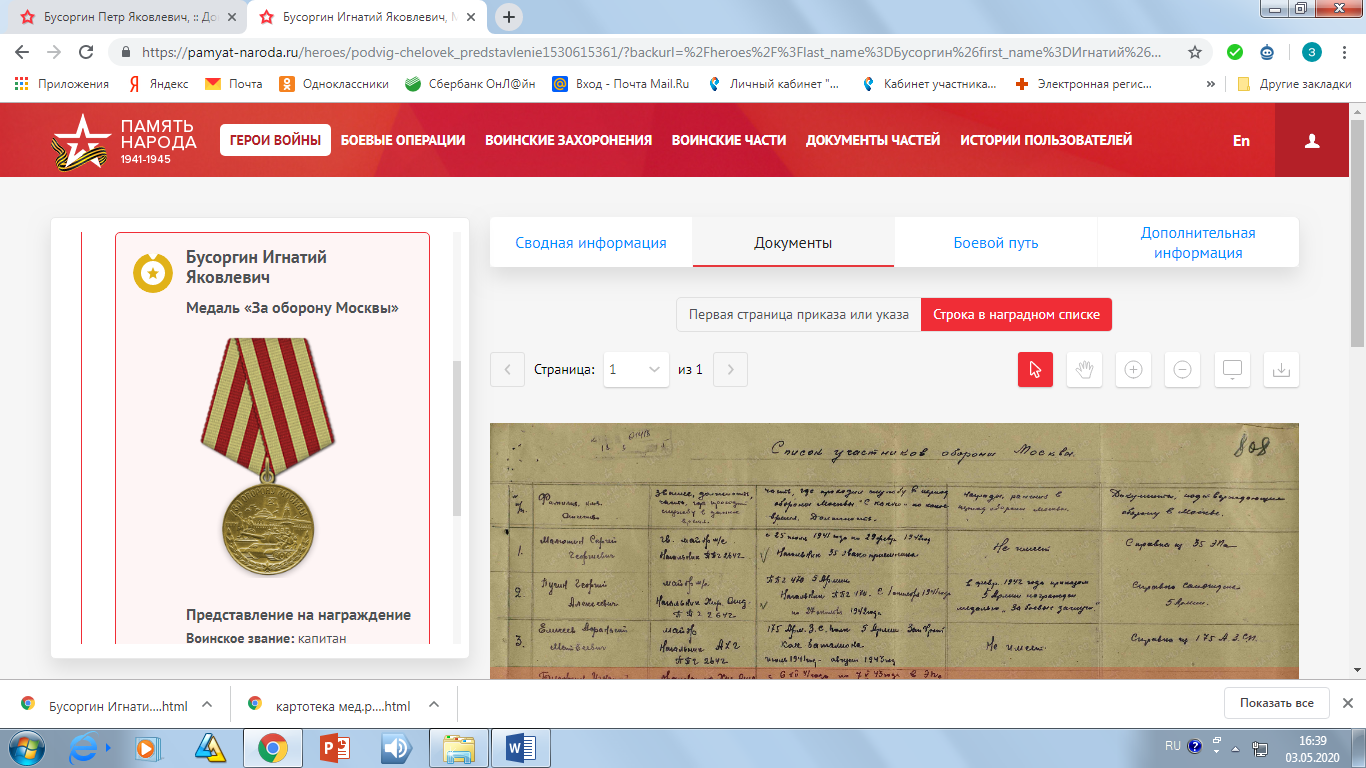The width and height of the screenshot is (1366, 768).
Task: Activate the hand pan tool
Action: click(1084, 369)
